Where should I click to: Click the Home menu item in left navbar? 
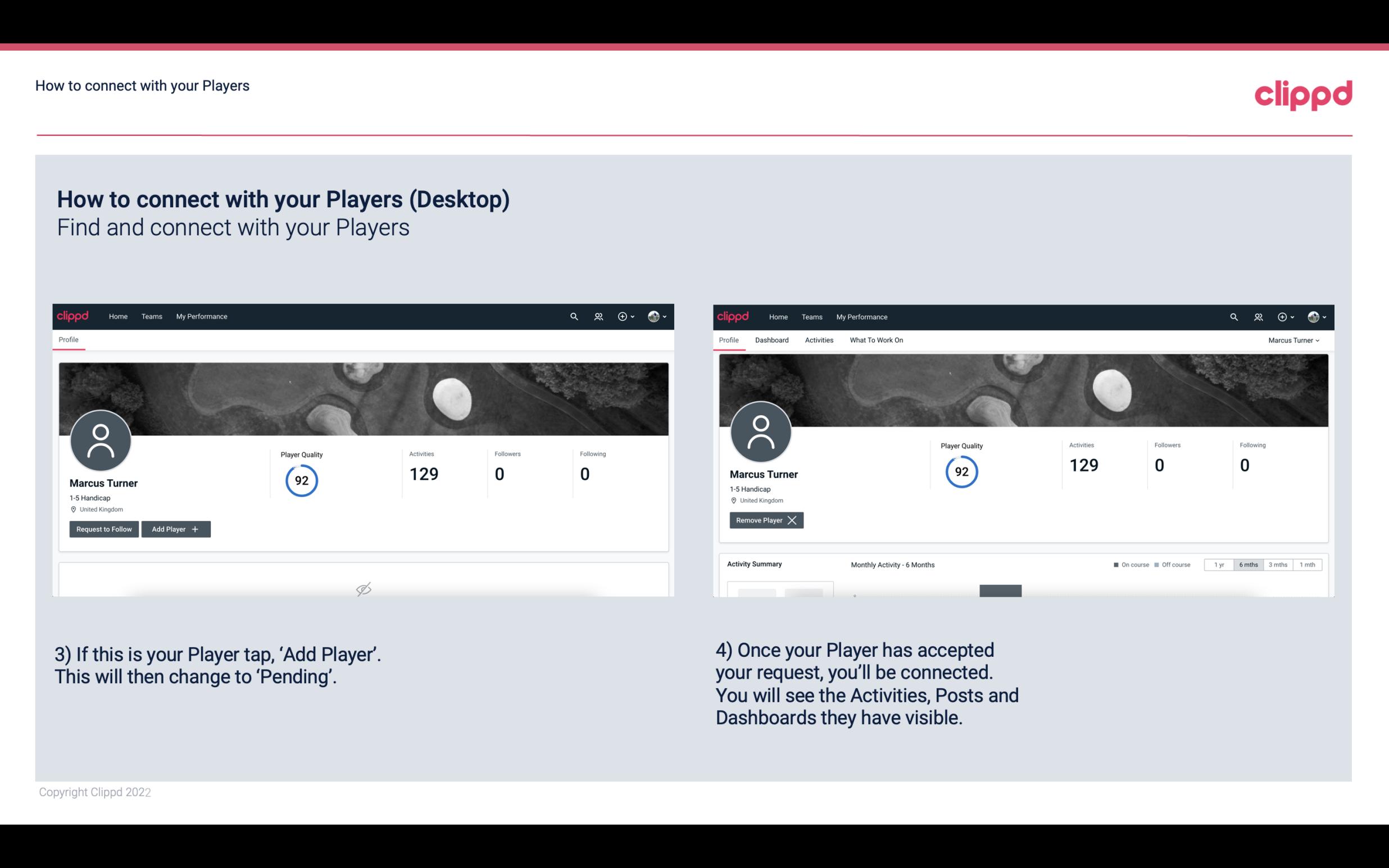pyautogui.click(x=117, y=316)
